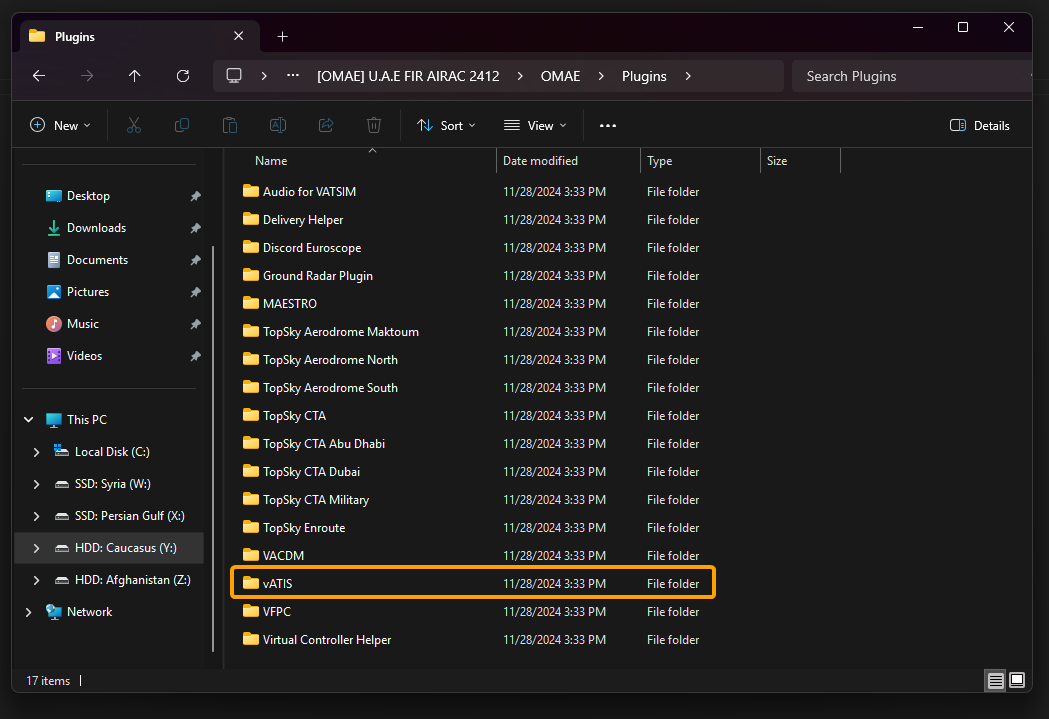The height and width of the screenshot is (719, 1049).
Task: Click pin icon next to Documents
Action: point(195,260)
